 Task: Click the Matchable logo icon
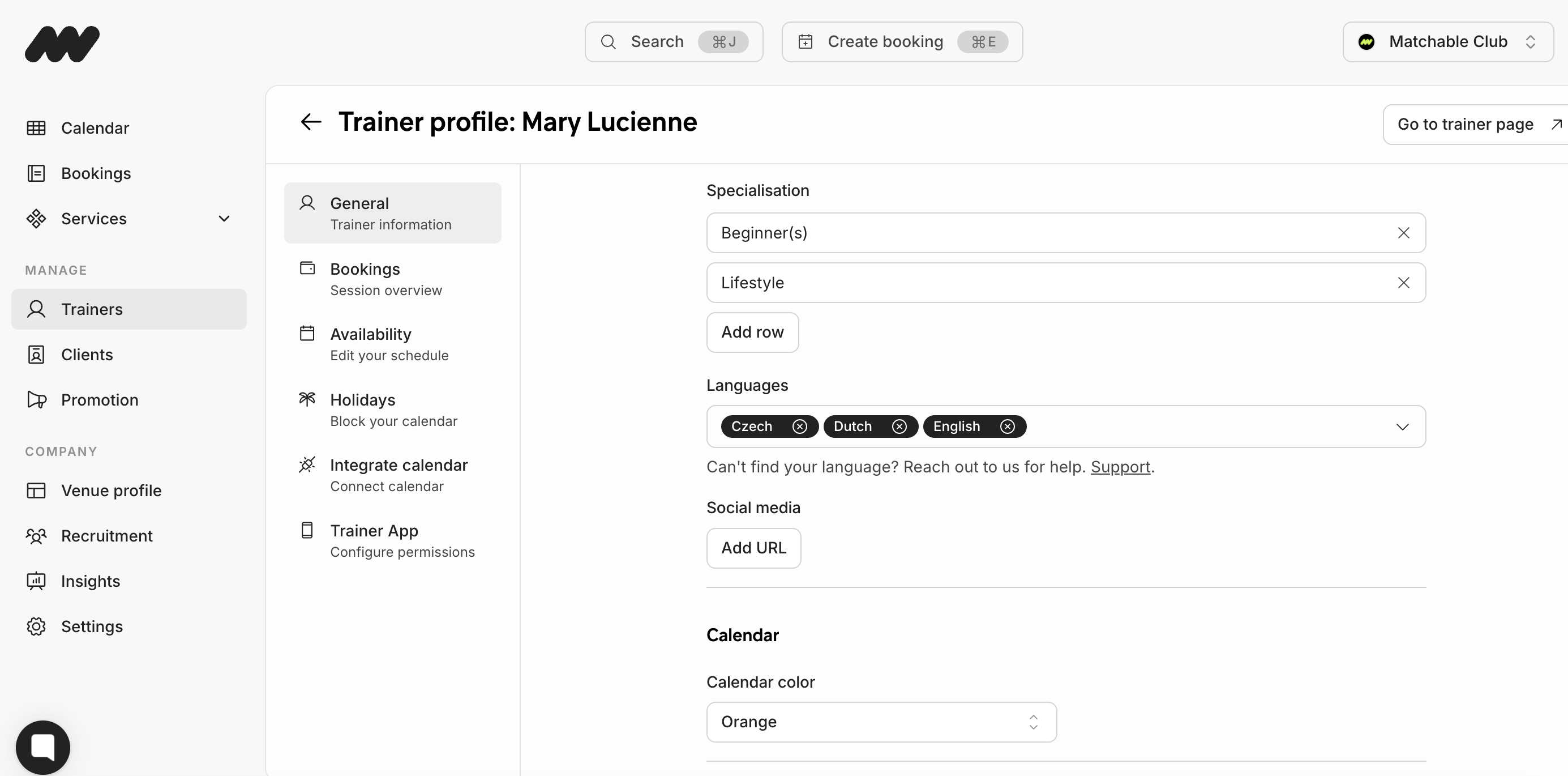[x=62, y=43]
